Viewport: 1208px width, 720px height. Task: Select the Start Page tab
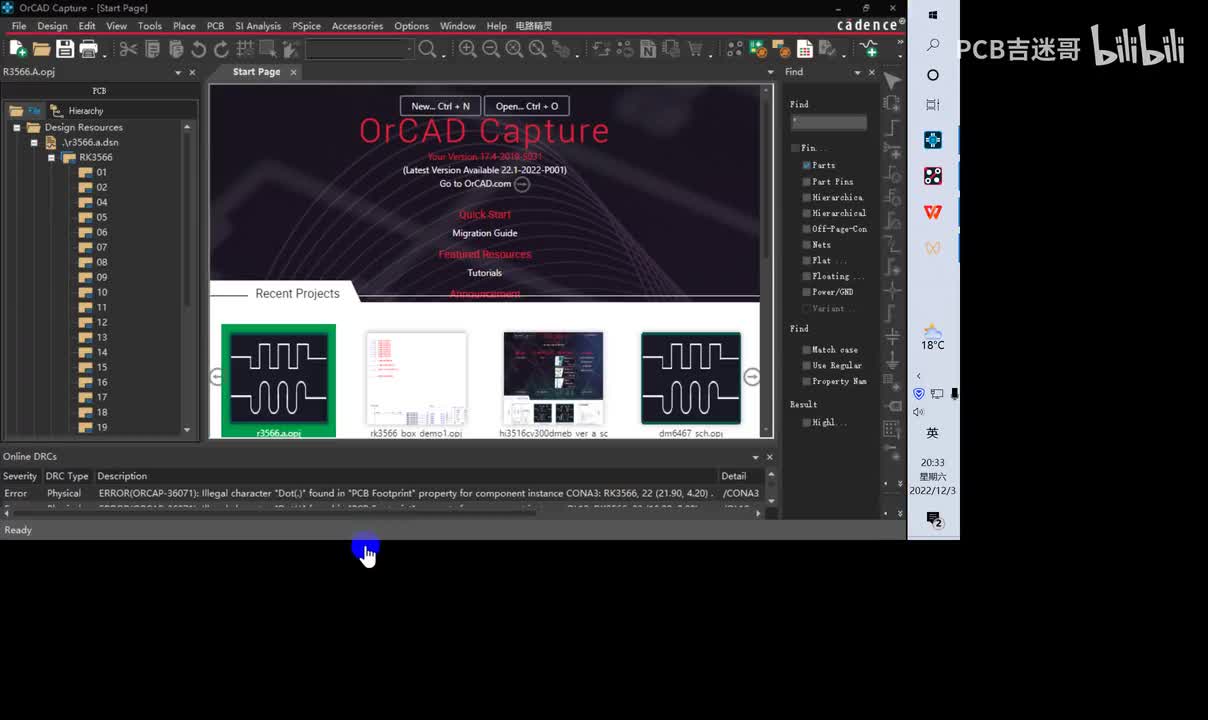click(256, 72)
